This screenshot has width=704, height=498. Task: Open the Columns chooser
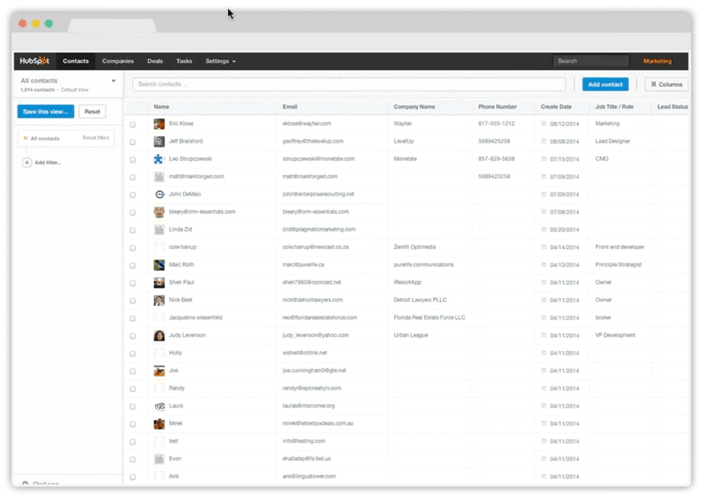coord(667,84)
